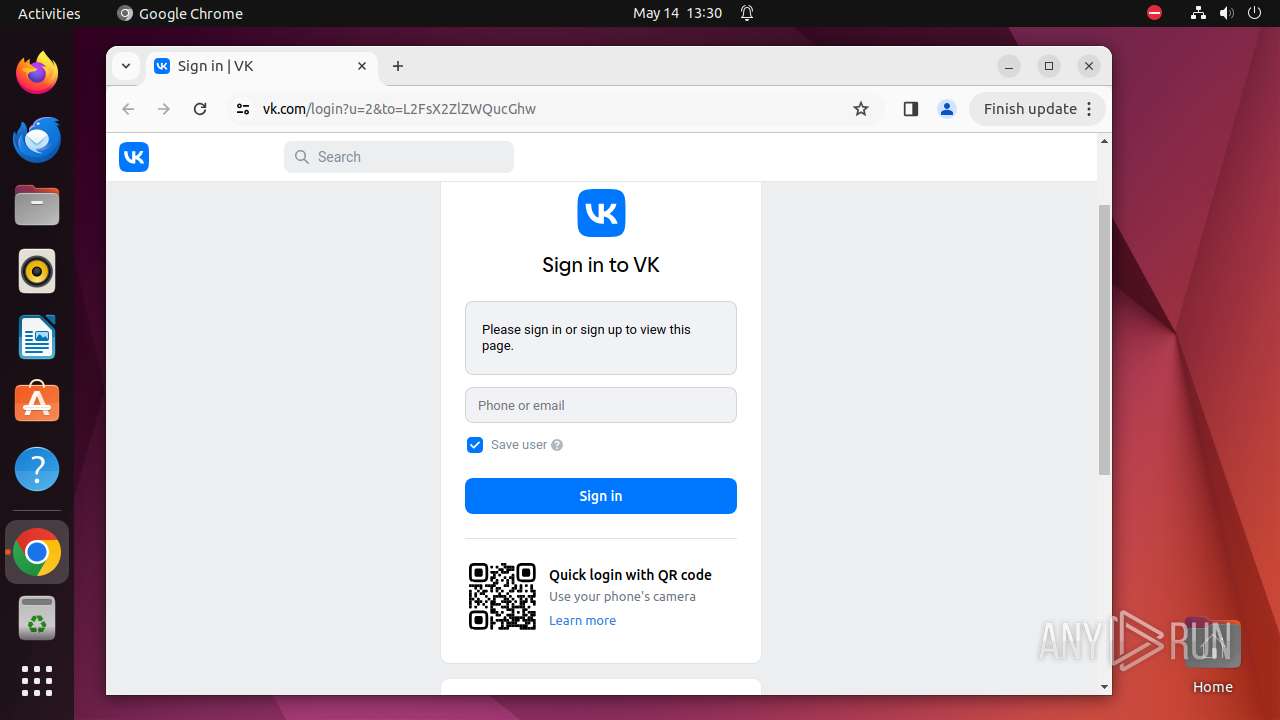This screenshot has width=1280, height=720.
Task: Click the scrollbar down arrow
Action: point(1104,687)
